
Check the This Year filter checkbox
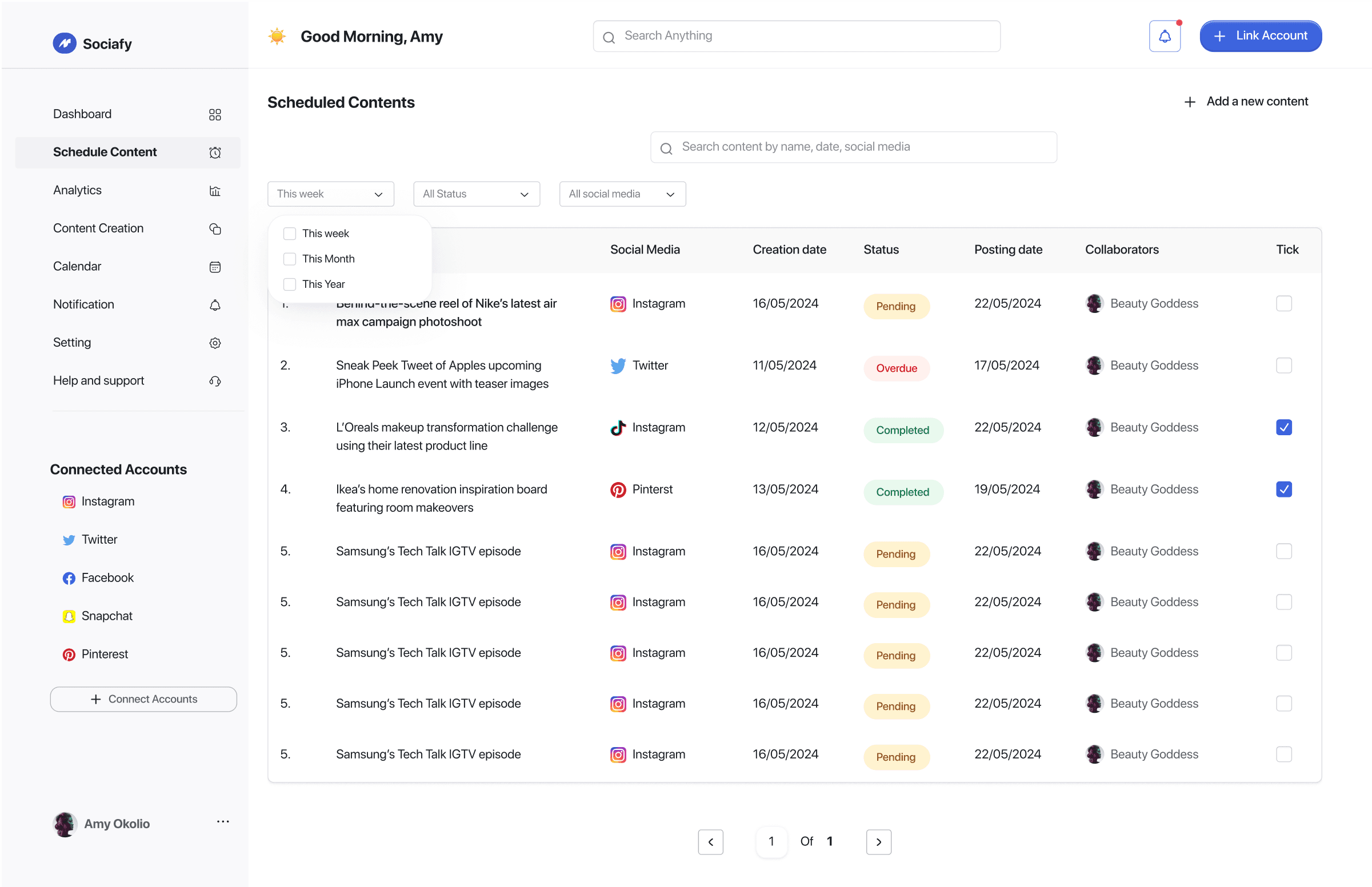click(290, 284)
